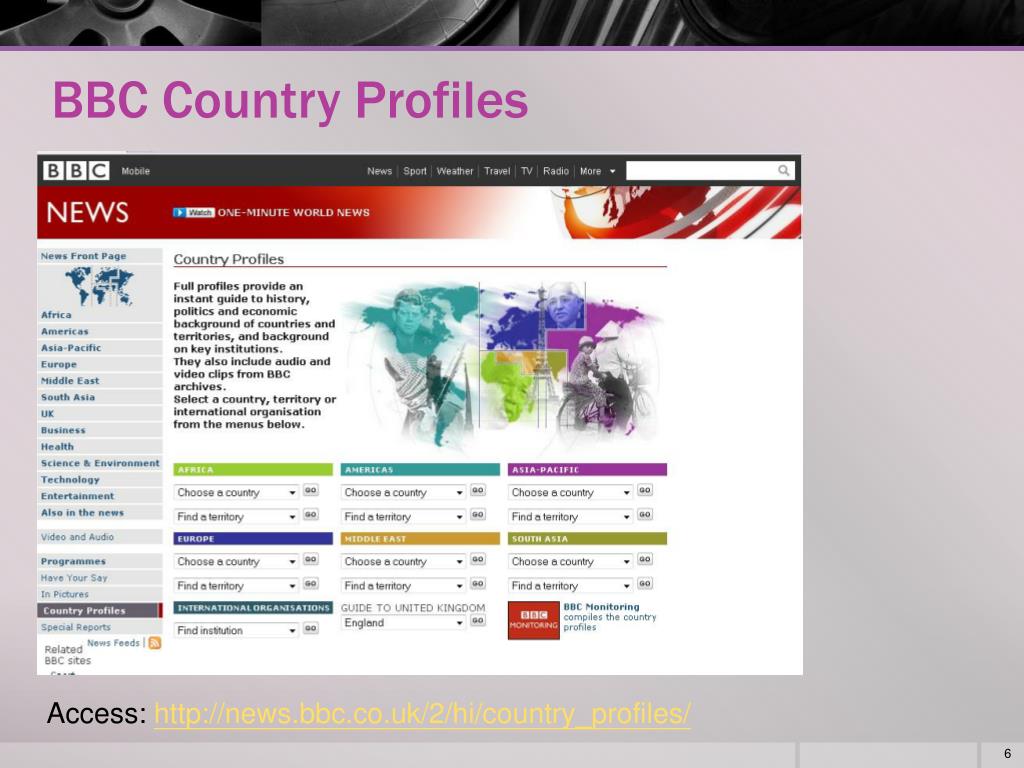Viewport: 1024px width, 768px height.
Task: Click the News Feeds RSS icon
Action: (155, 643)
